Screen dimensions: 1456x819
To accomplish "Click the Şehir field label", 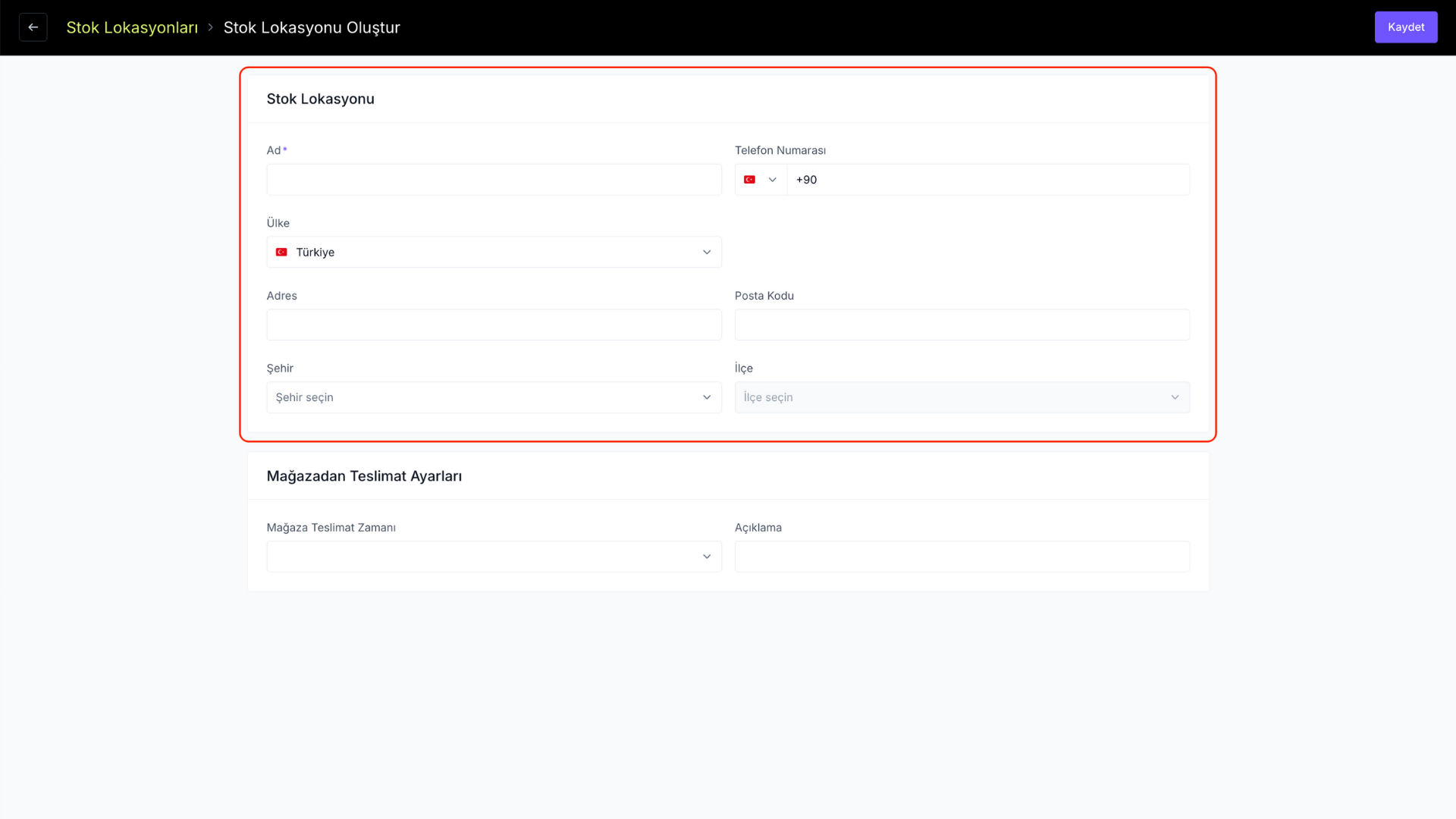I will (x=280, y=369).
